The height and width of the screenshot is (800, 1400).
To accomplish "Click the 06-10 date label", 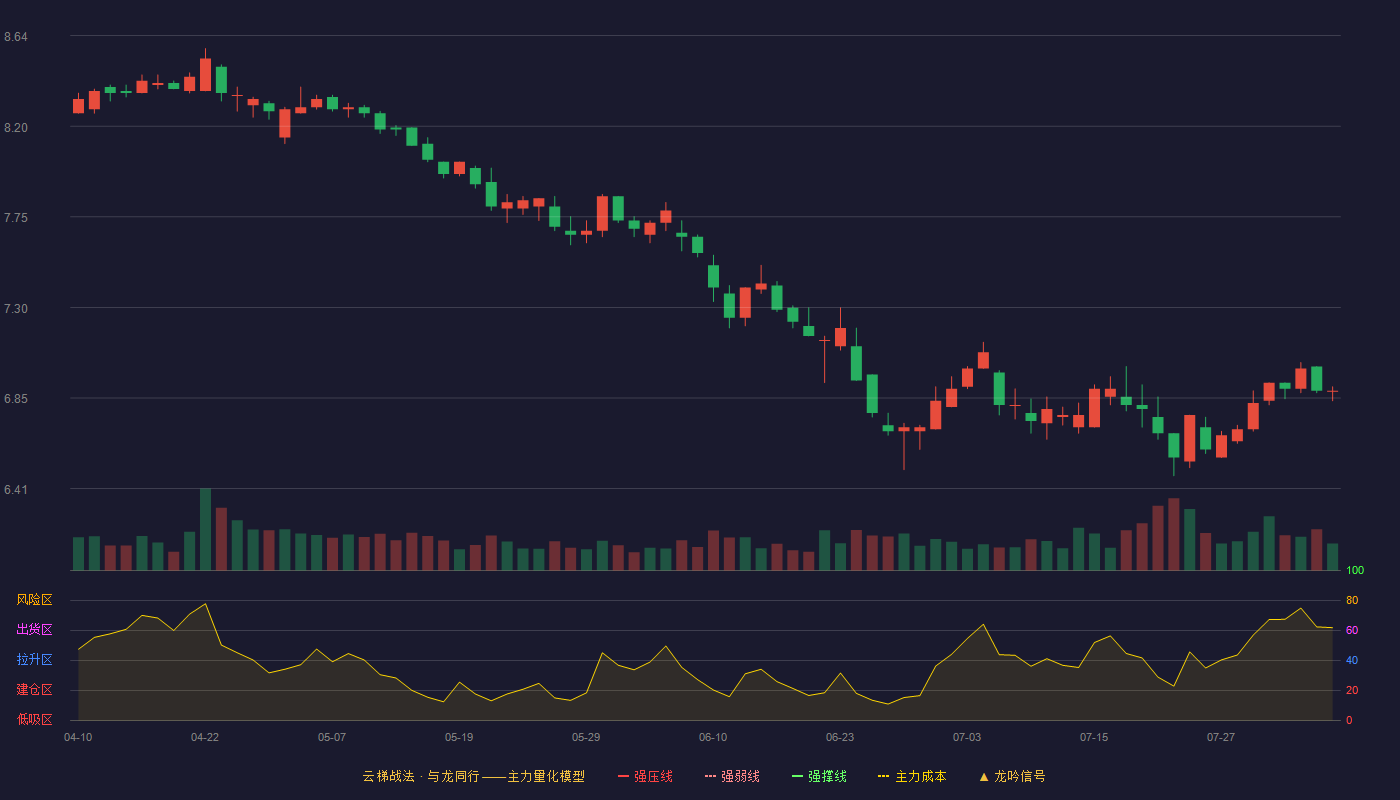I will (x=713, y=737).
